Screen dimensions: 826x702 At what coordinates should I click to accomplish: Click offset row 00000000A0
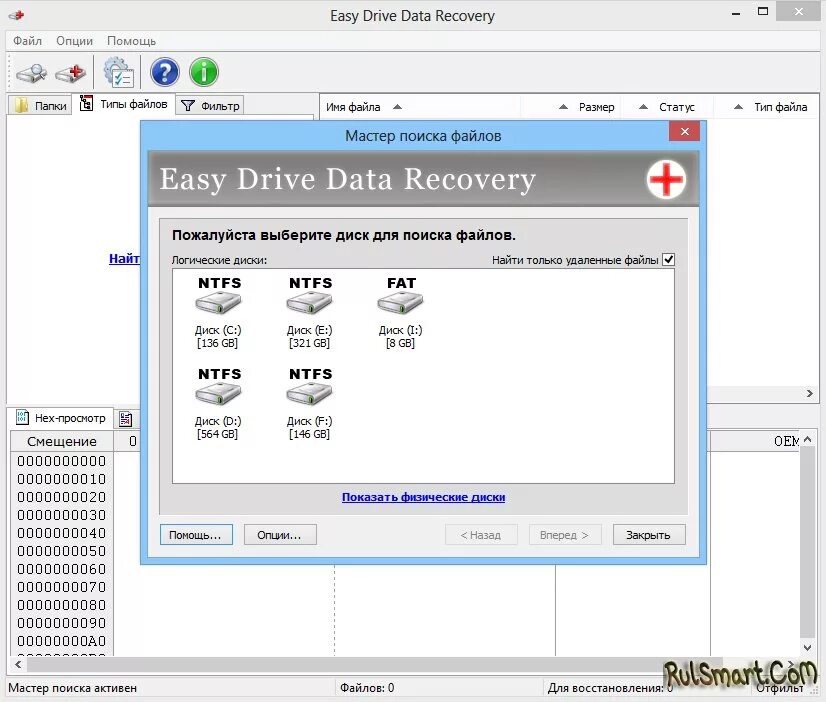pyautogui.click(x=62, y=641)
